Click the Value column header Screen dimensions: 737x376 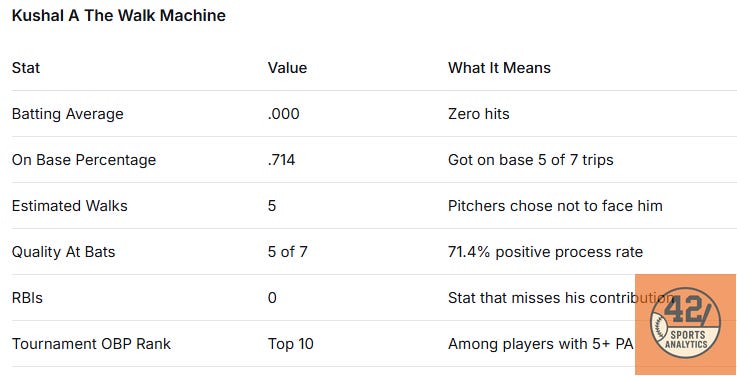pos(287,68)
